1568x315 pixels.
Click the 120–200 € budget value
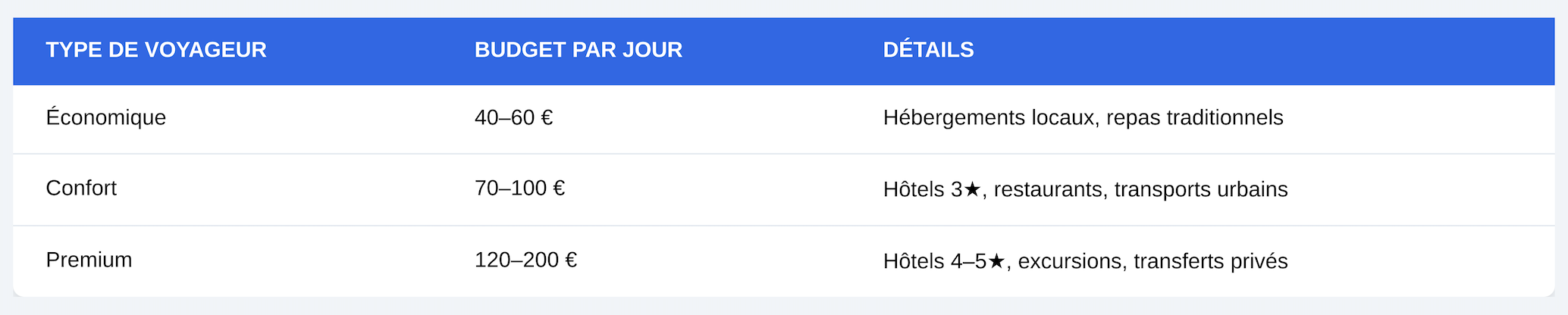[x=525, y=260]
